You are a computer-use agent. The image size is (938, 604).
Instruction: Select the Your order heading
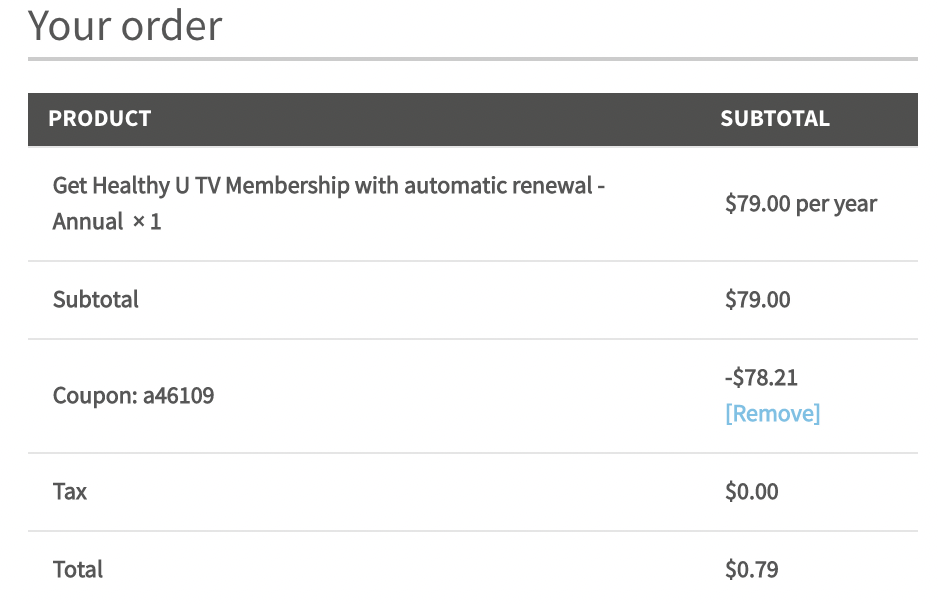pos(125,26)
